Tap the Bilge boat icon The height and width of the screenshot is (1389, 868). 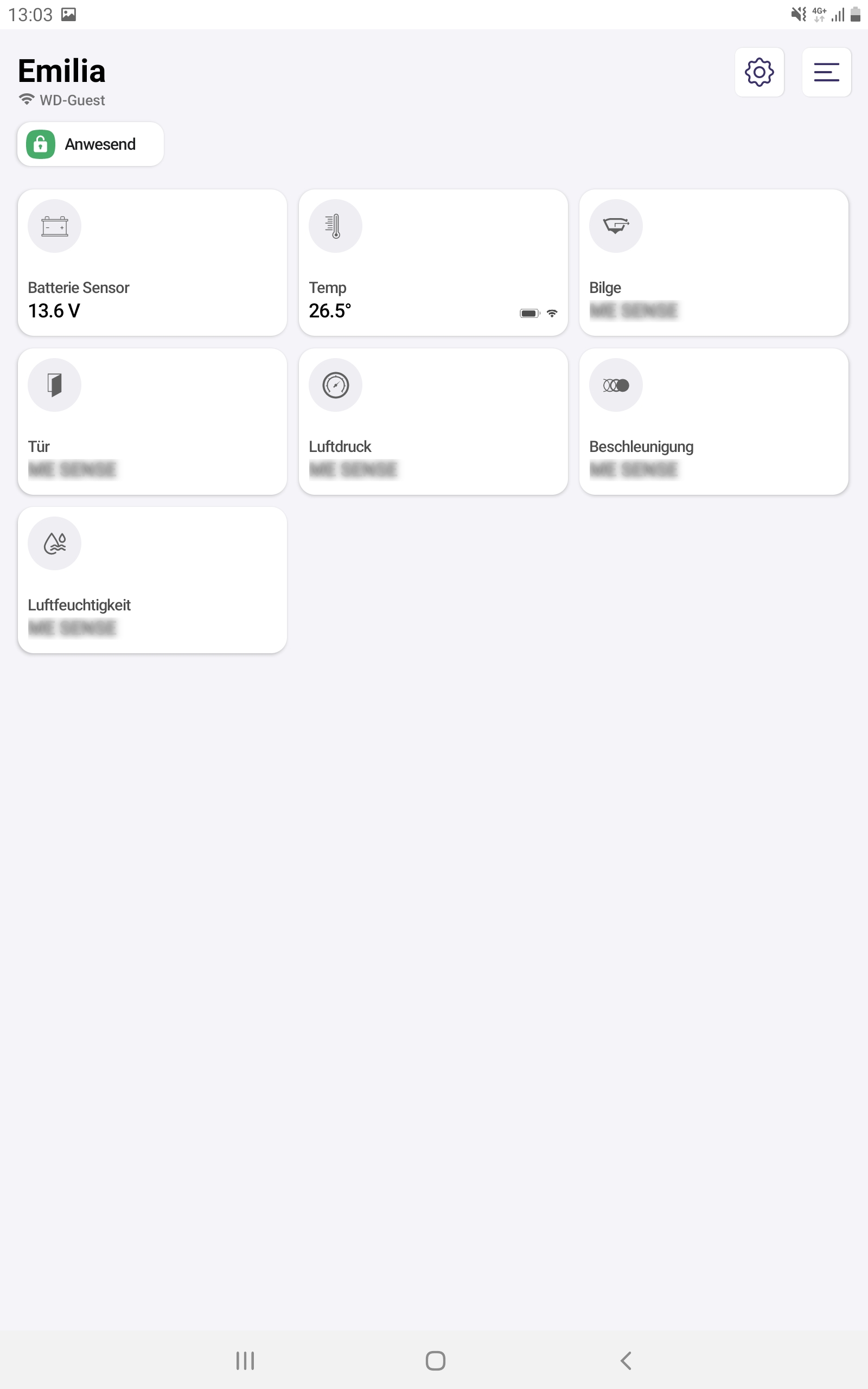[615, 226]
